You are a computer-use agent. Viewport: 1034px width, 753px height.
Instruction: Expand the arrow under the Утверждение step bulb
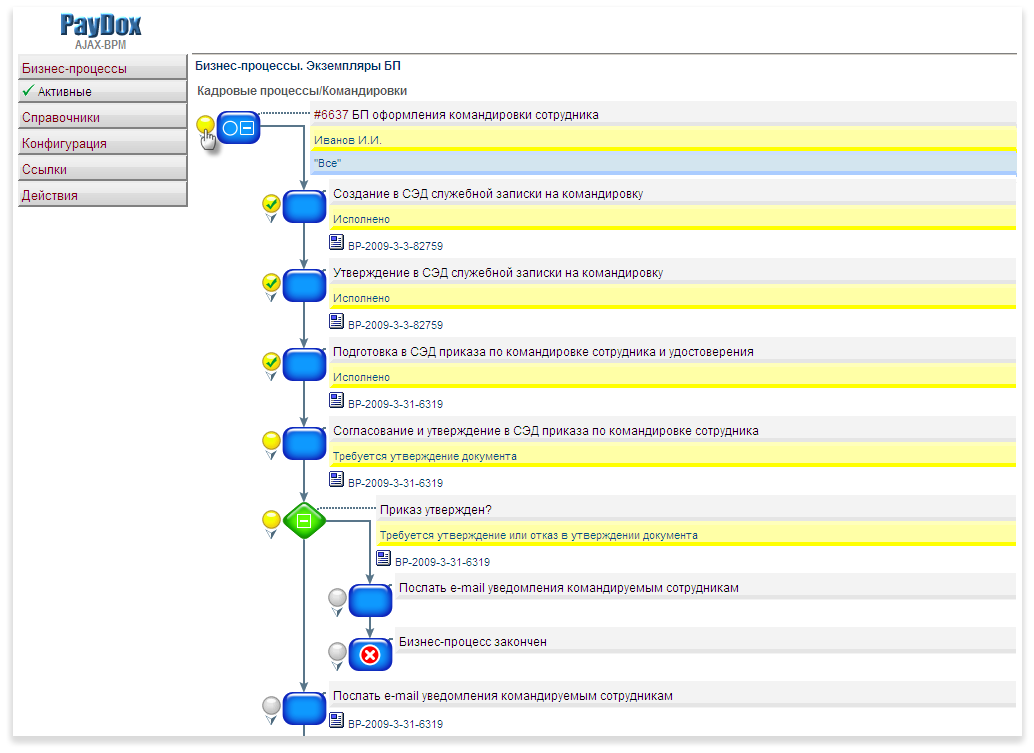click(271, 297)
